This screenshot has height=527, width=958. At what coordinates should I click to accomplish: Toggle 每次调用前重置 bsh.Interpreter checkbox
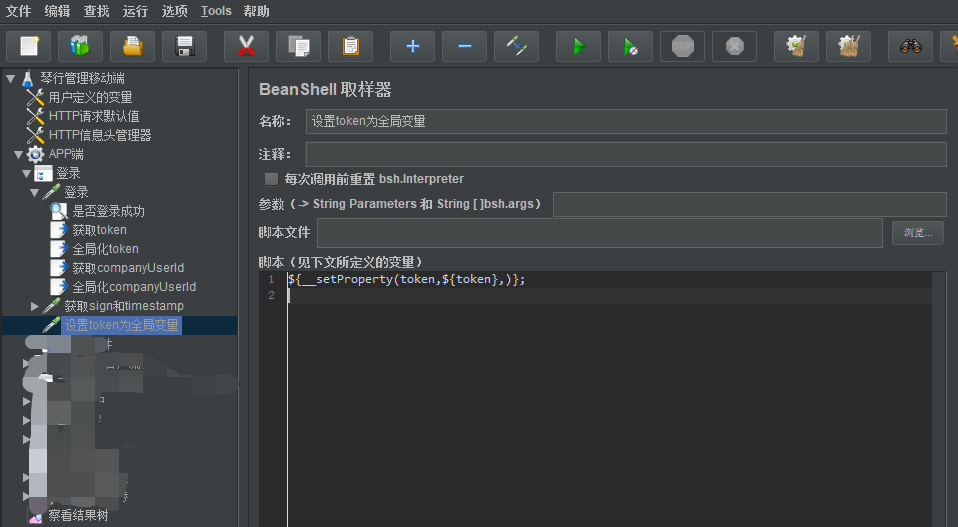271,179
